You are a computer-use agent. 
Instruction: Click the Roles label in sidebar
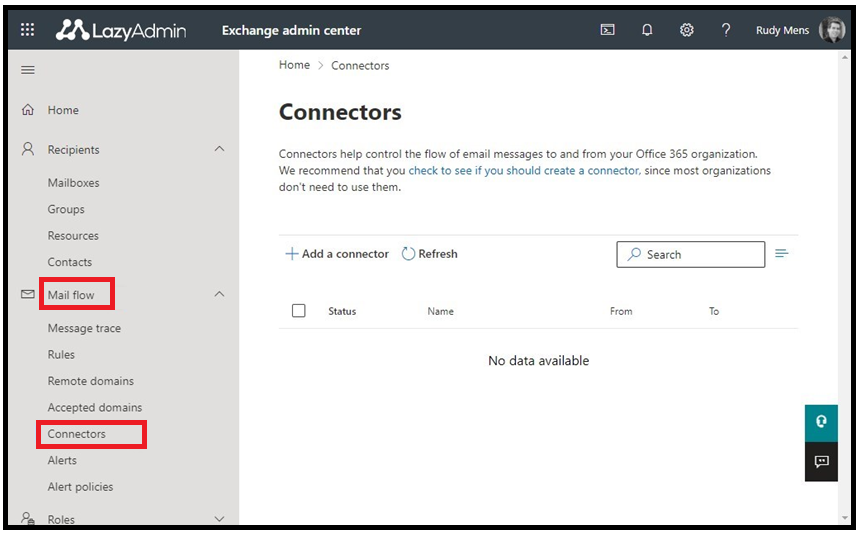click(x=61, y=519)
